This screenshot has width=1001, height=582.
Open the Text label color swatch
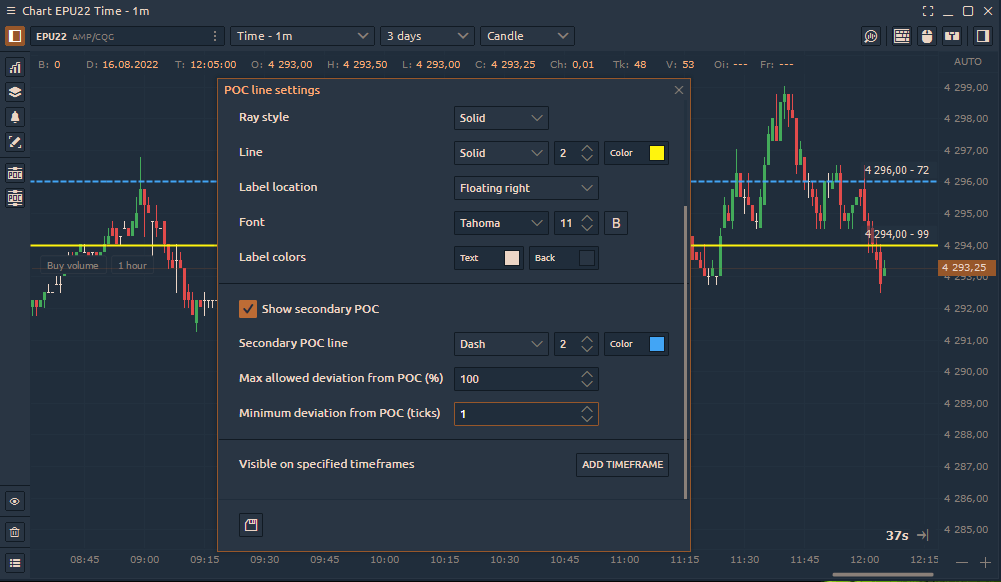(511, 258)
